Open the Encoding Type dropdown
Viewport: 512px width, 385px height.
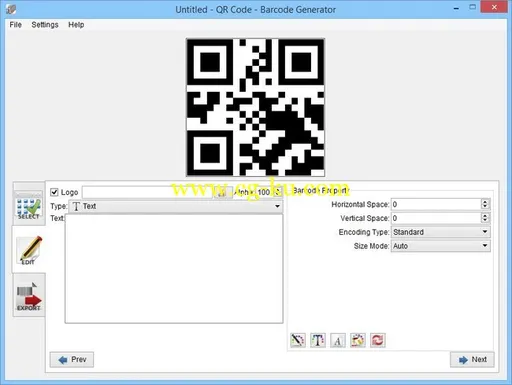coord(440,232)
